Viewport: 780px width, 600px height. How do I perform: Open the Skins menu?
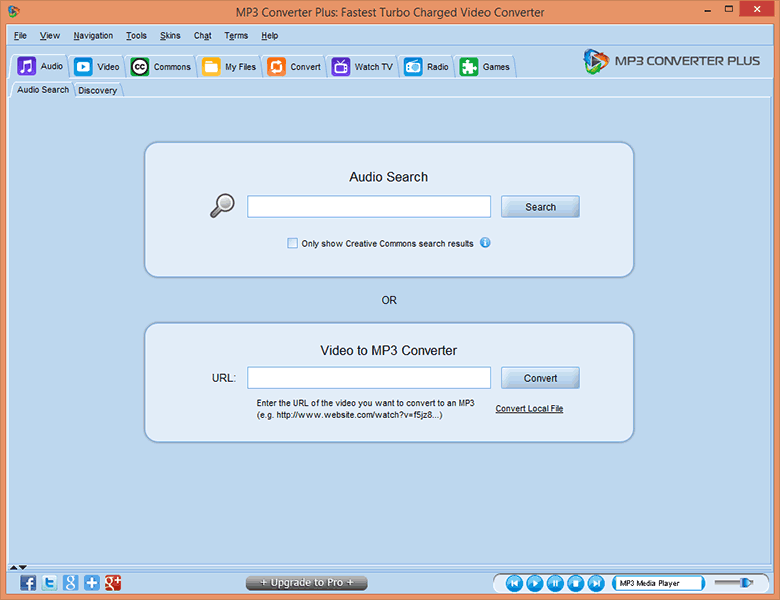(x=170, y=36)
